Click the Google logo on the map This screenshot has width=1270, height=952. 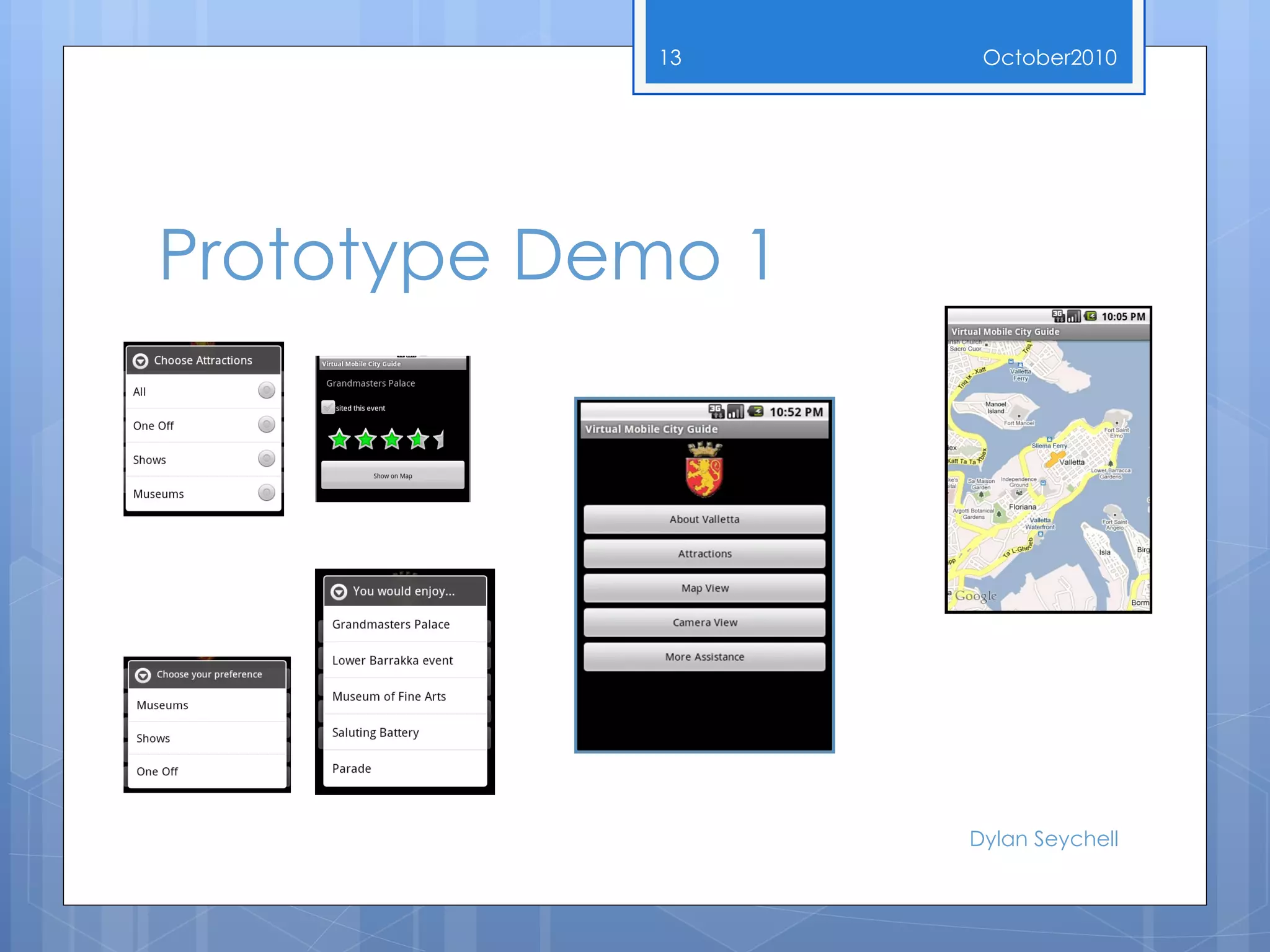pyautogui.click(x=976, y=596)
